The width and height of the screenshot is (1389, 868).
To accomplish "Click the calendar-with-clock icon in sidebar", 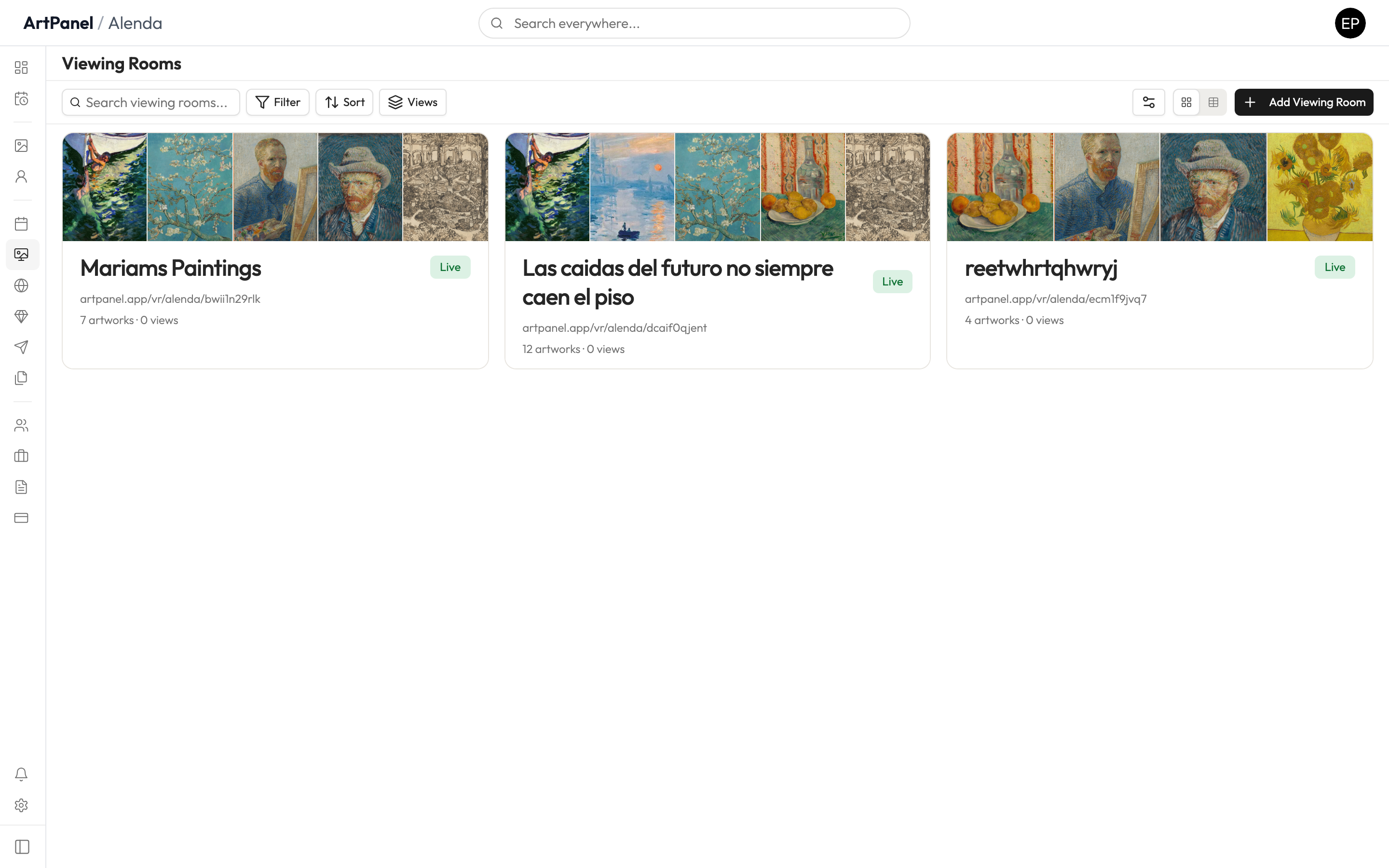I will 21,99.
